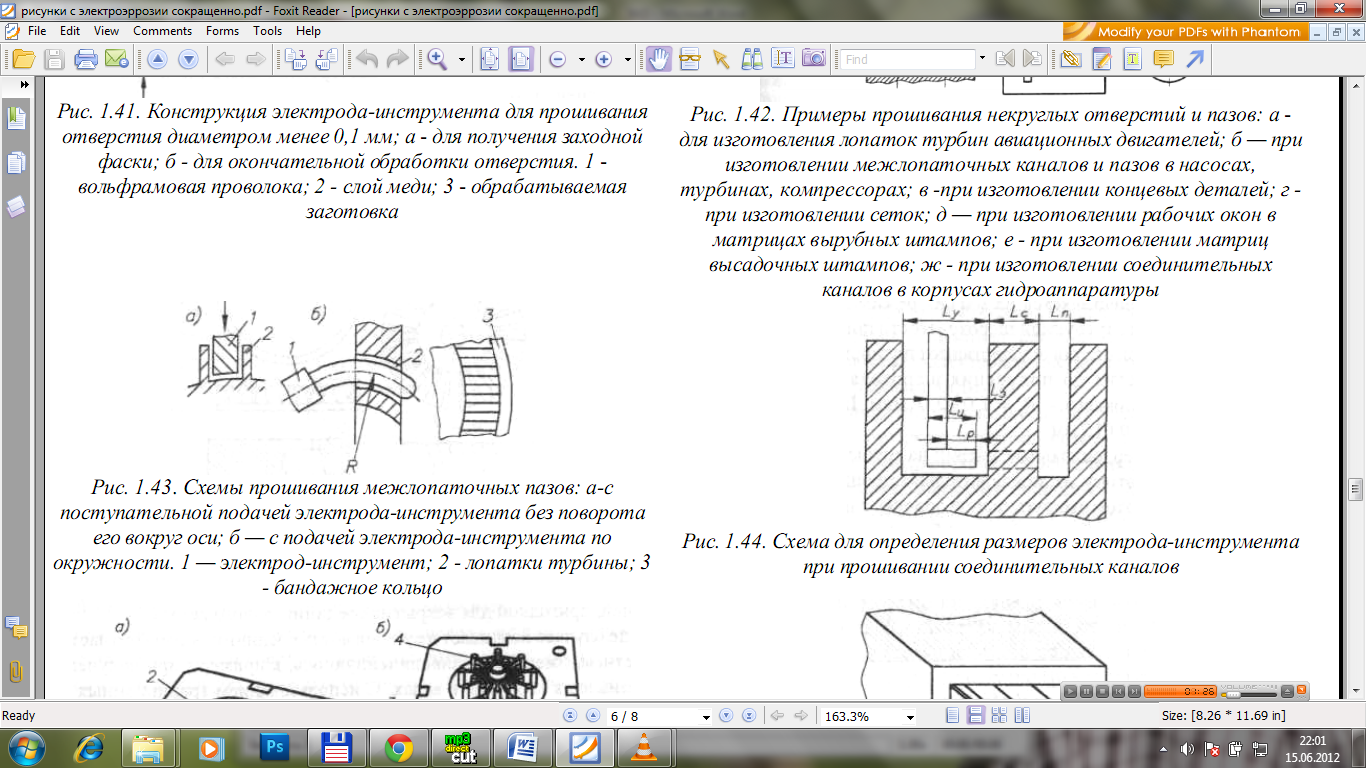Image resolution: width=1366 pixels, height=768 pixels.
Task: Click the Find Previous icon
Action: [1005, 59]
